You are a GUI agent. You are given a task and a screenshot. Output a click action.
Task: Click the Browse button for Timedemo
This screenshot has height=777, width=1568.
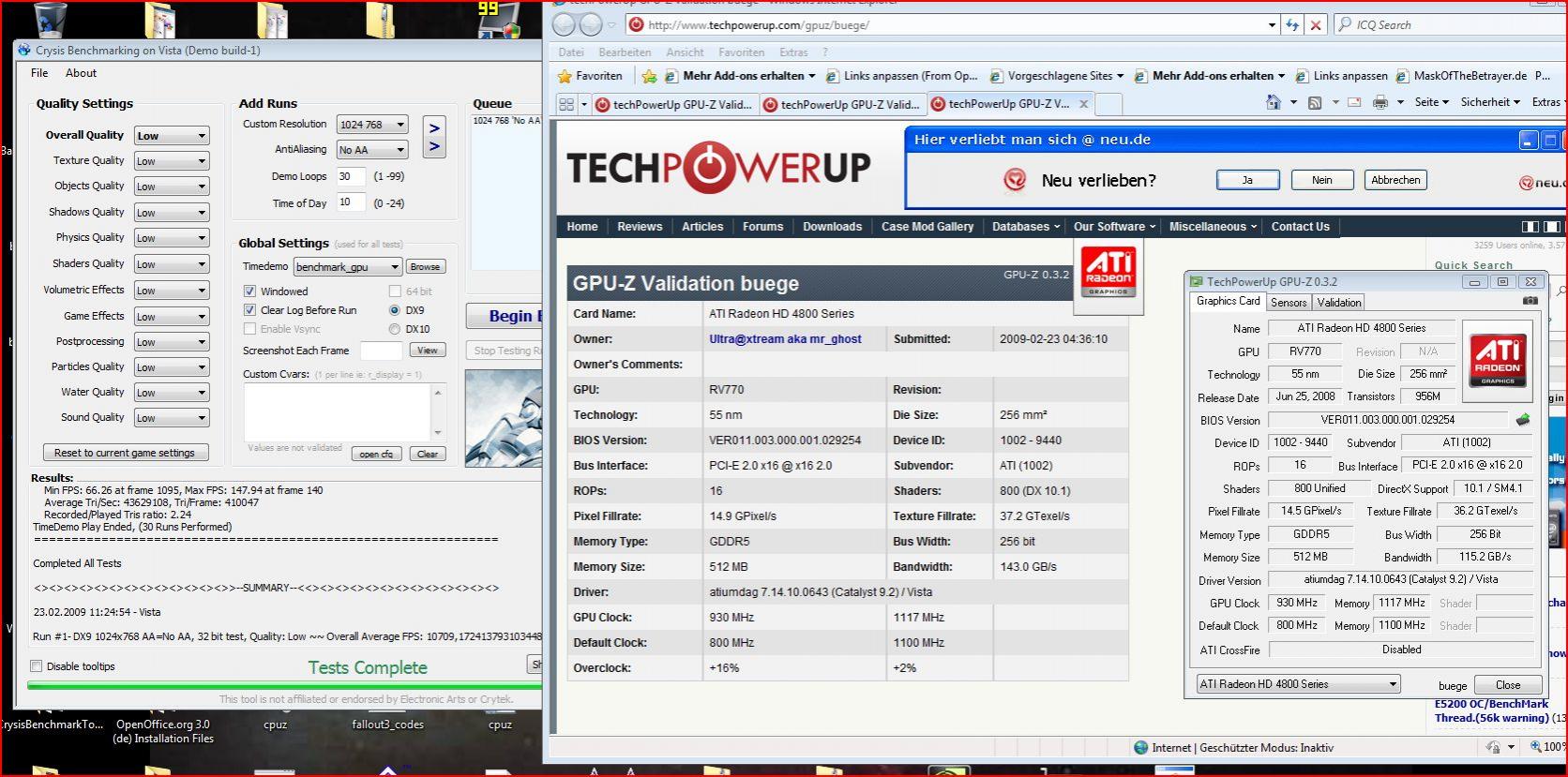click(425, 267)
